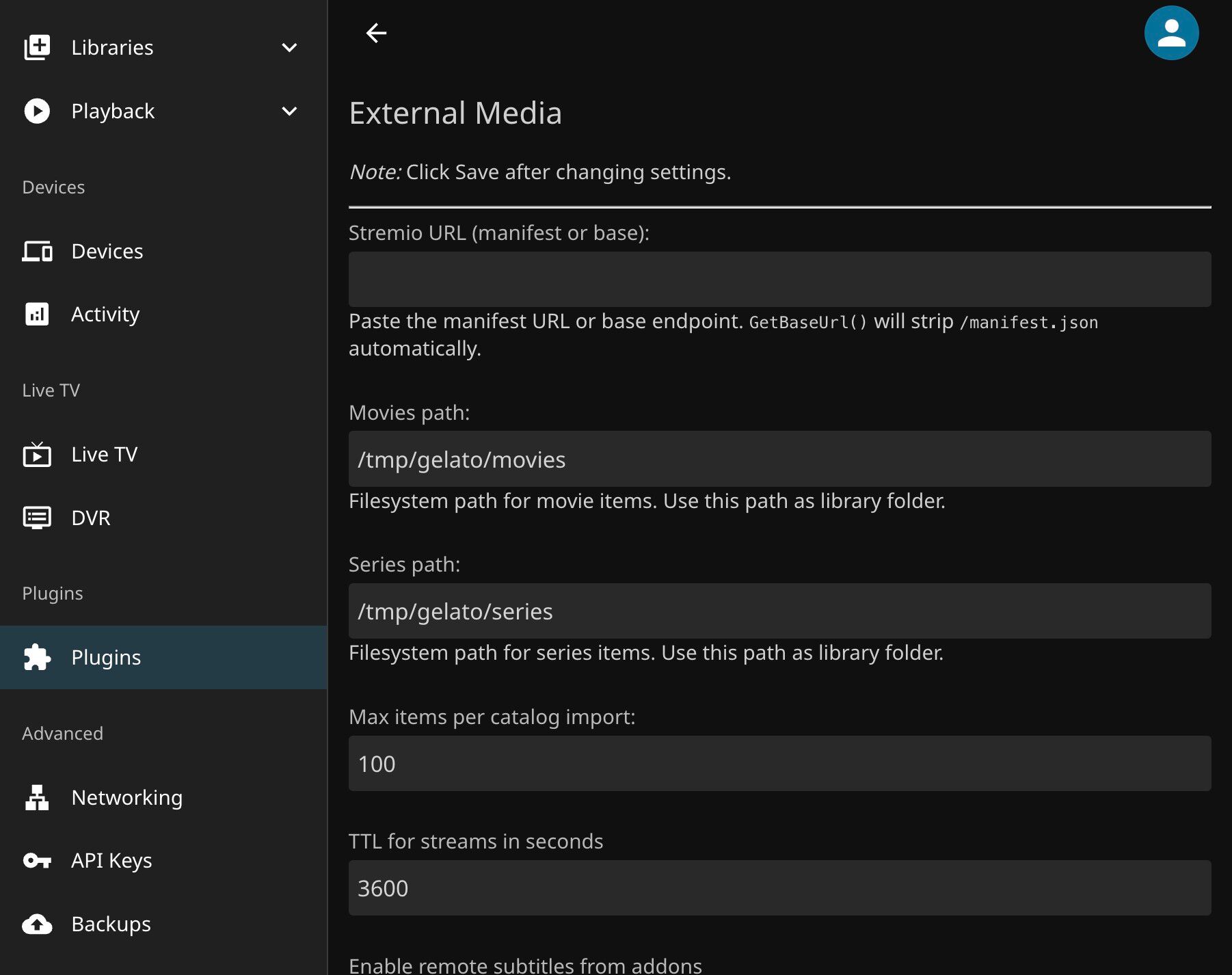Screen dimensions: 1232x975
Task: Click the Plugins puzzle piece icon
Action: point(37,657)
